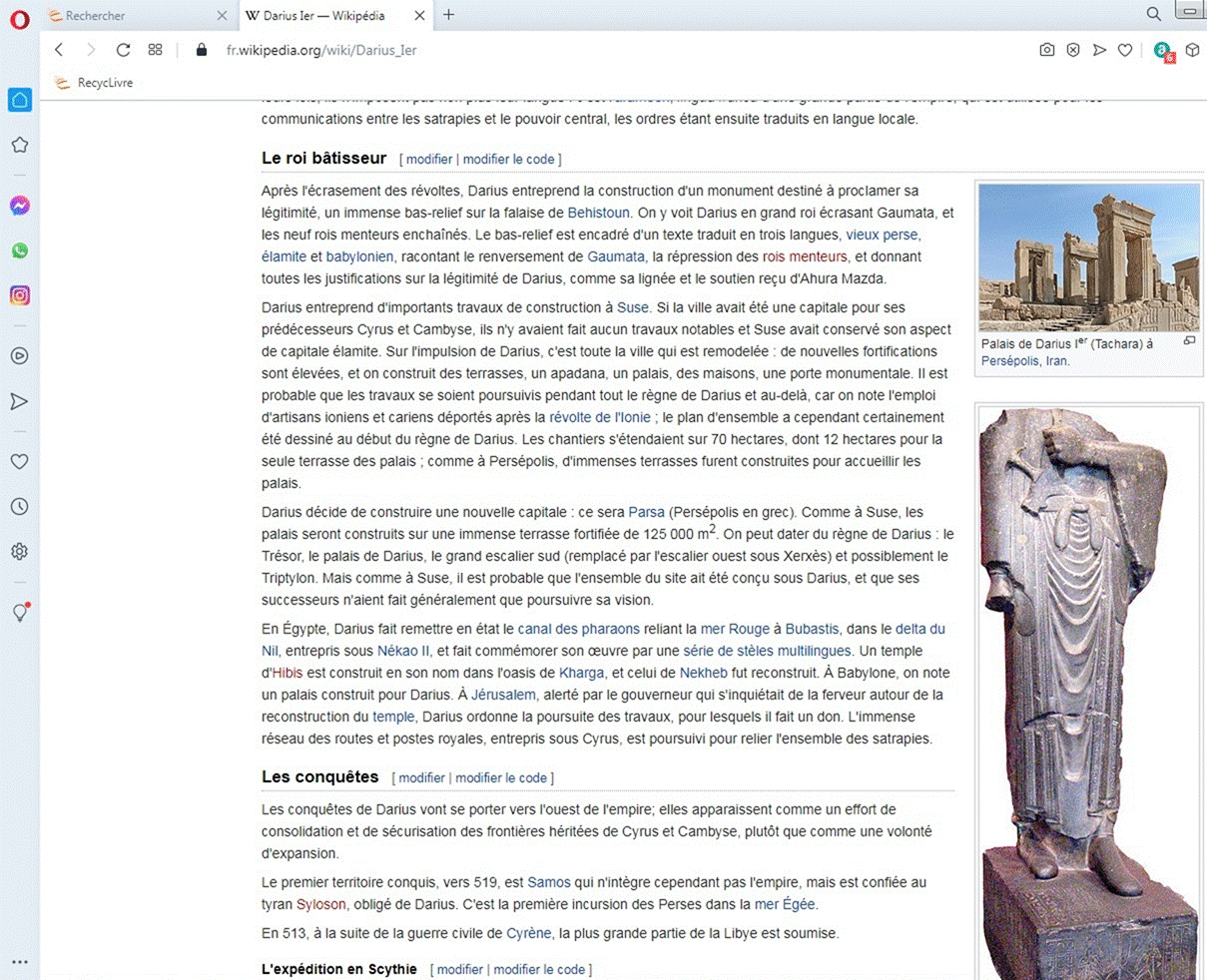Open the Nékao II link
Viewport: 1207px width, 980px height.
click(403, 651)
